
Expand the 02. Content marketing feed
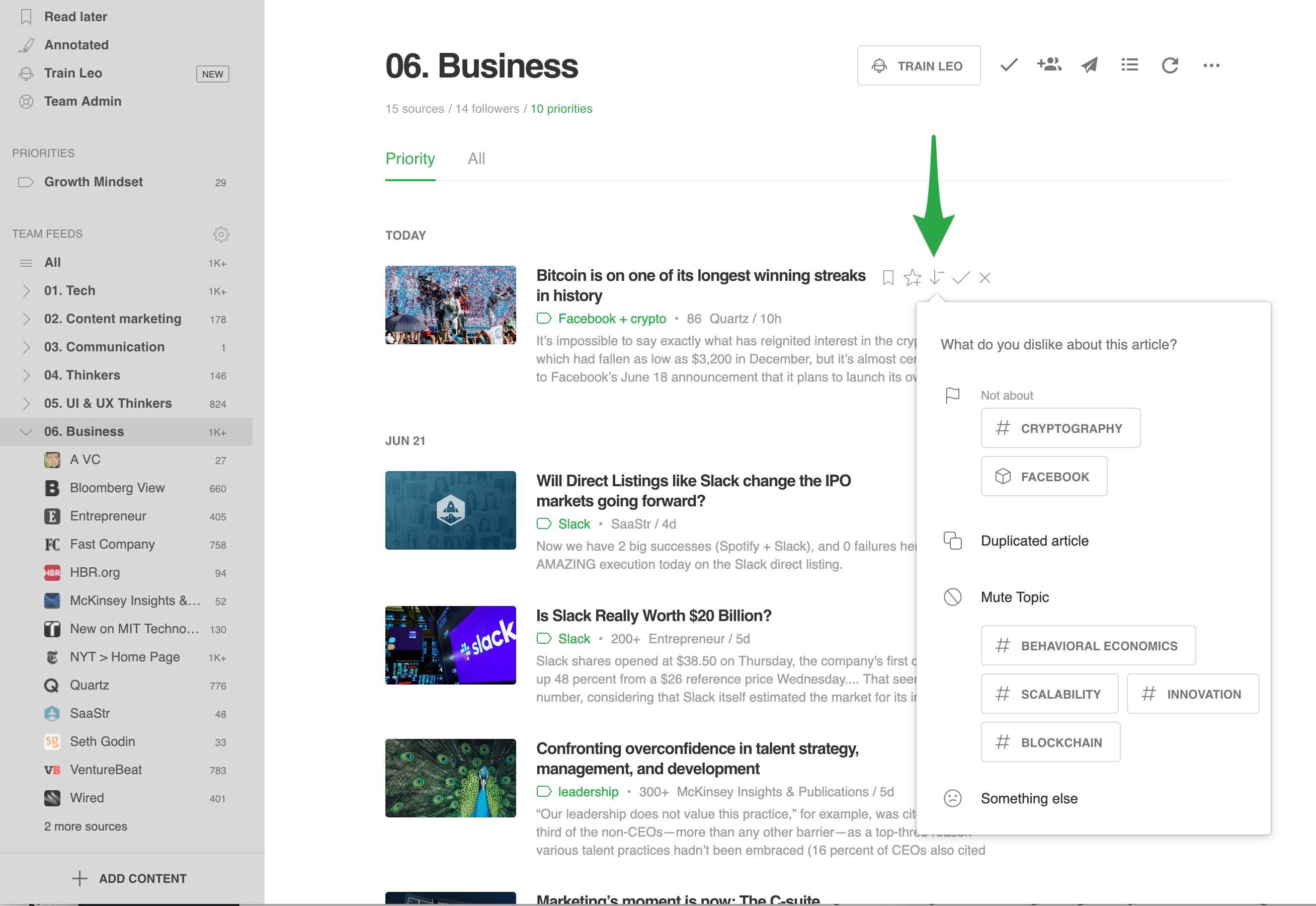[26, 319]
